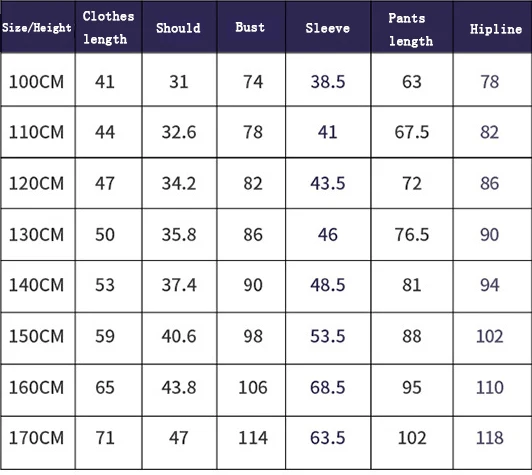The image size is (532, 475).
Task: Select the 68.5 sleeve value
Action: pos(328,387)
